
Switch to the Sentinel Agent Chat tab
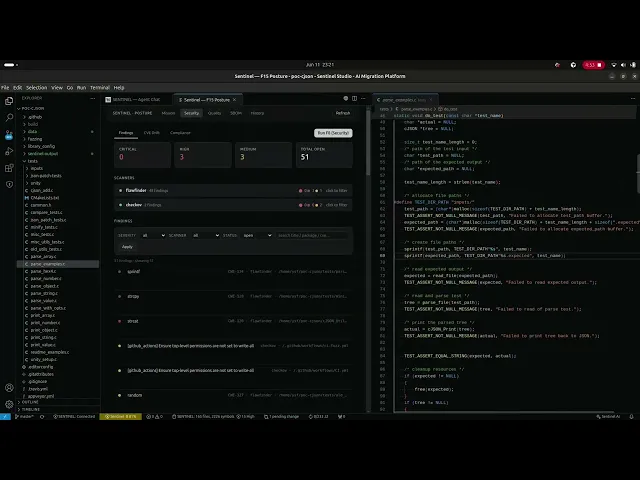[137, 100]
